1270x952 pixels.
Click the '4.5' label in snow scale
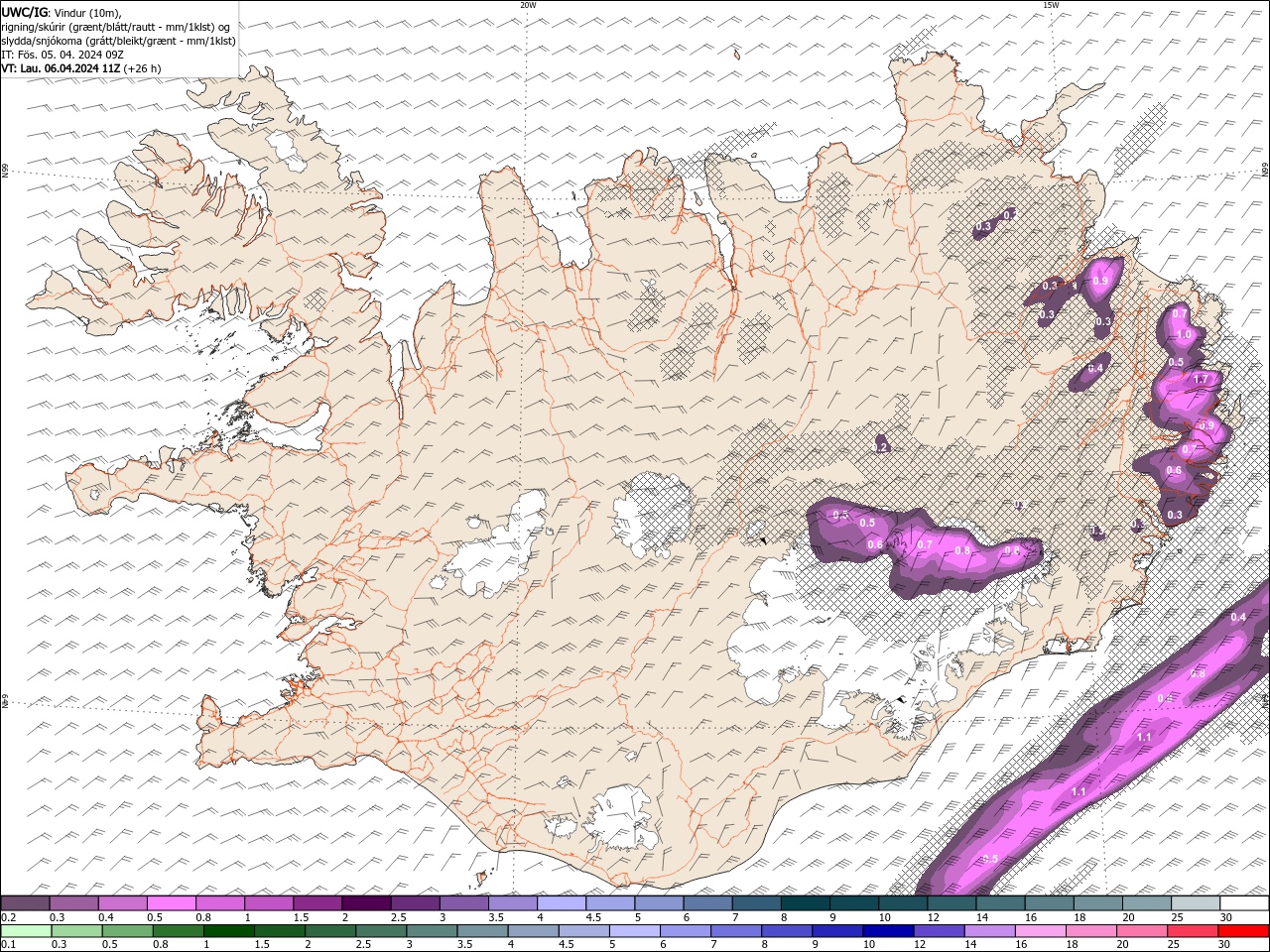(592, 916)
